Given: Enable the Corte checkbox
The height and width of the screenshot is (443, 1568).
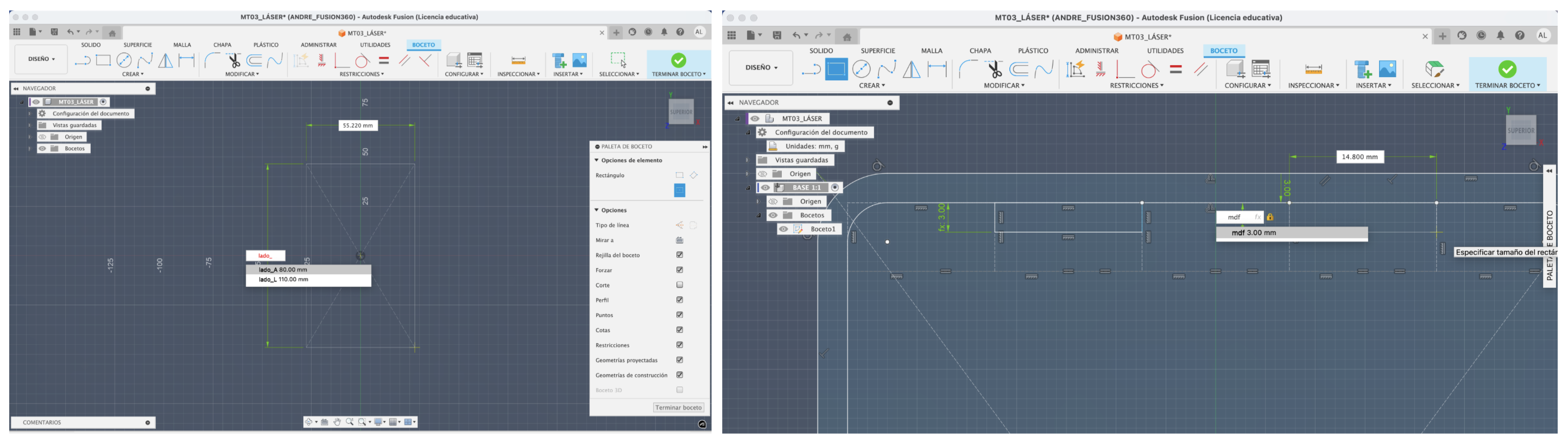Looking at the screenshot, I should (679, 285).
